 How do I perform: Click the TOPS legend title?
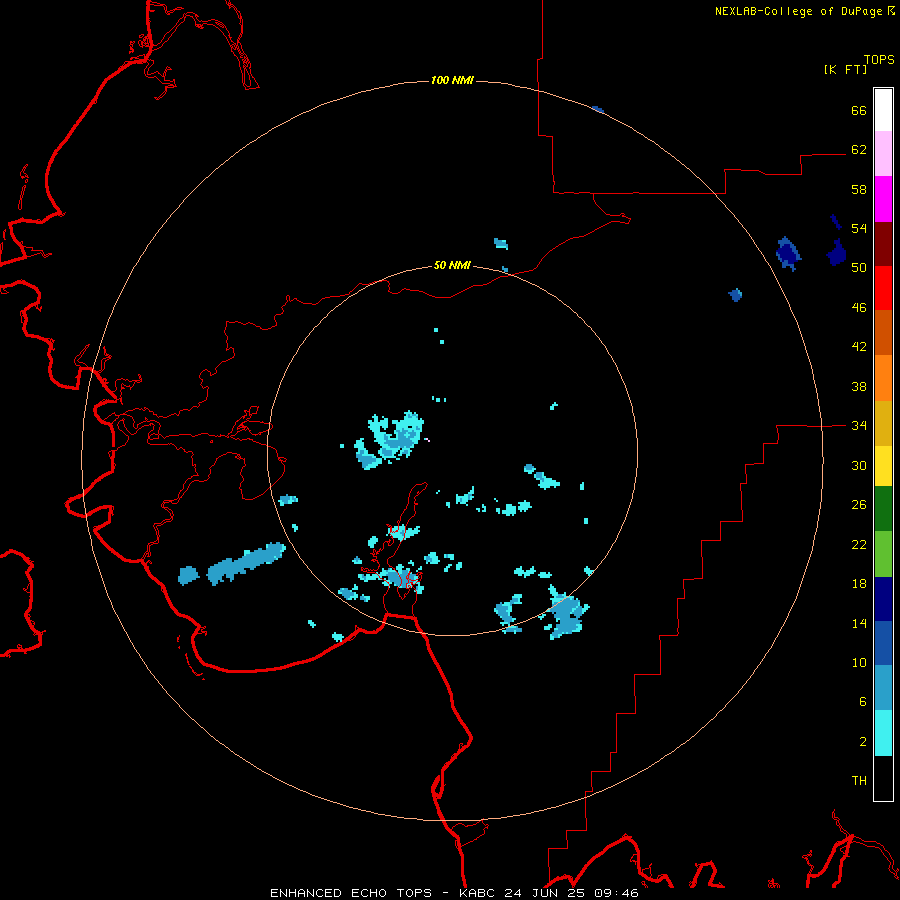879,60
